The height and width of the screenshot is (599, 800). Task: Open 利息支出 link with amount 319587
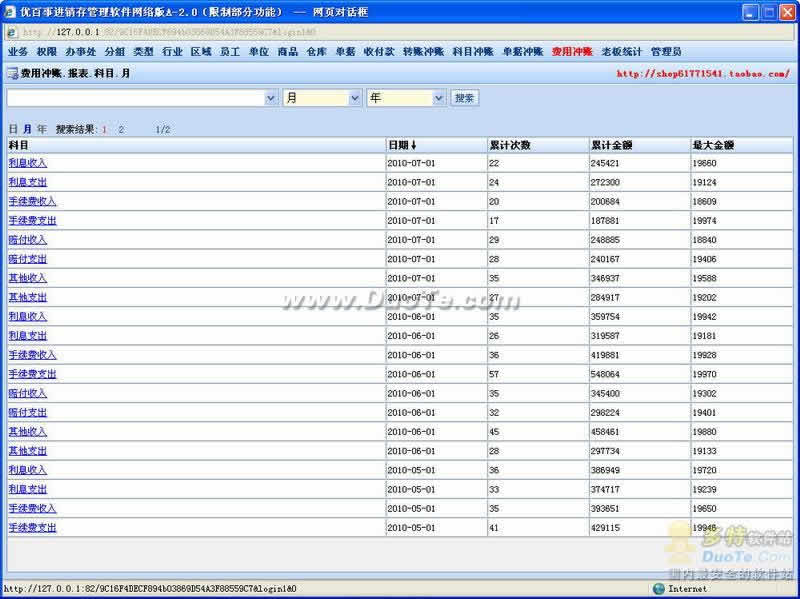[x=28, y=336]
